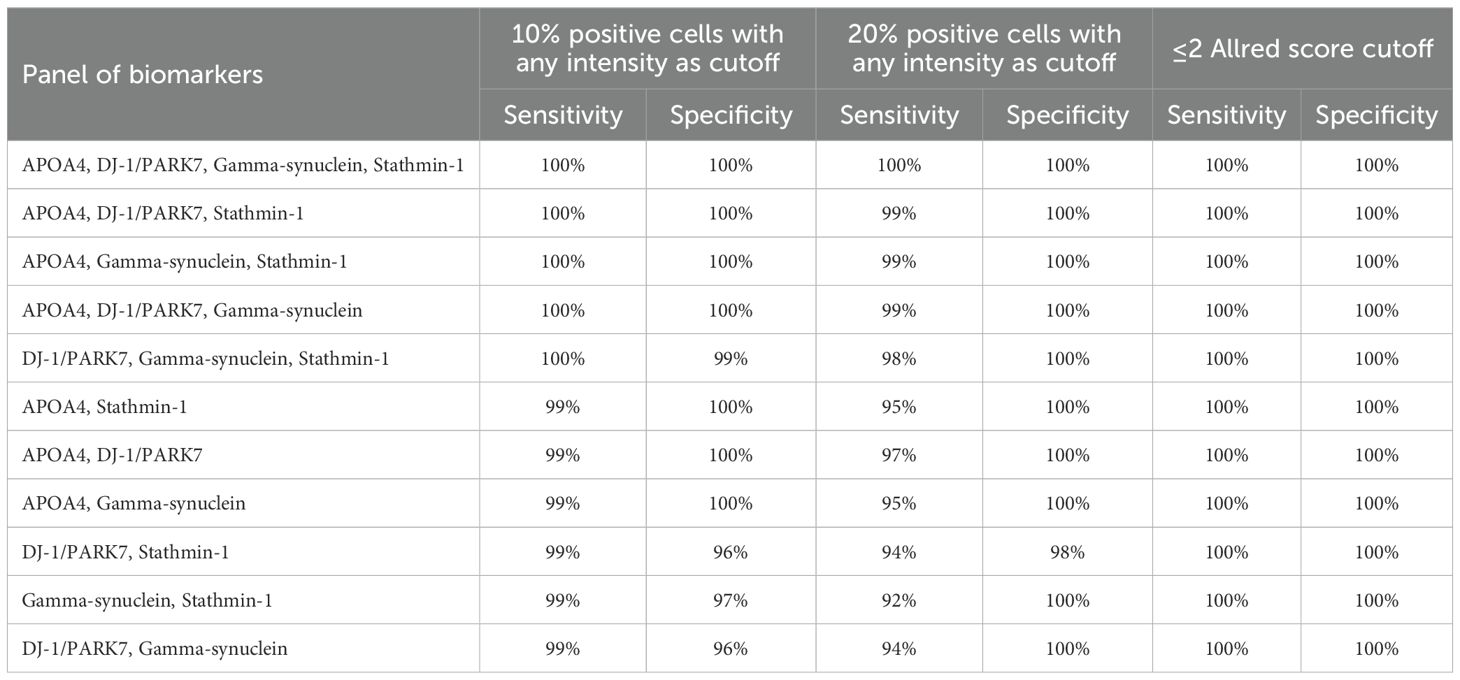
Task: Select 'DJ-1/PARK7, Gamma-synuclein, Stathmin-1' row label
Action: (x=205, y=358)
